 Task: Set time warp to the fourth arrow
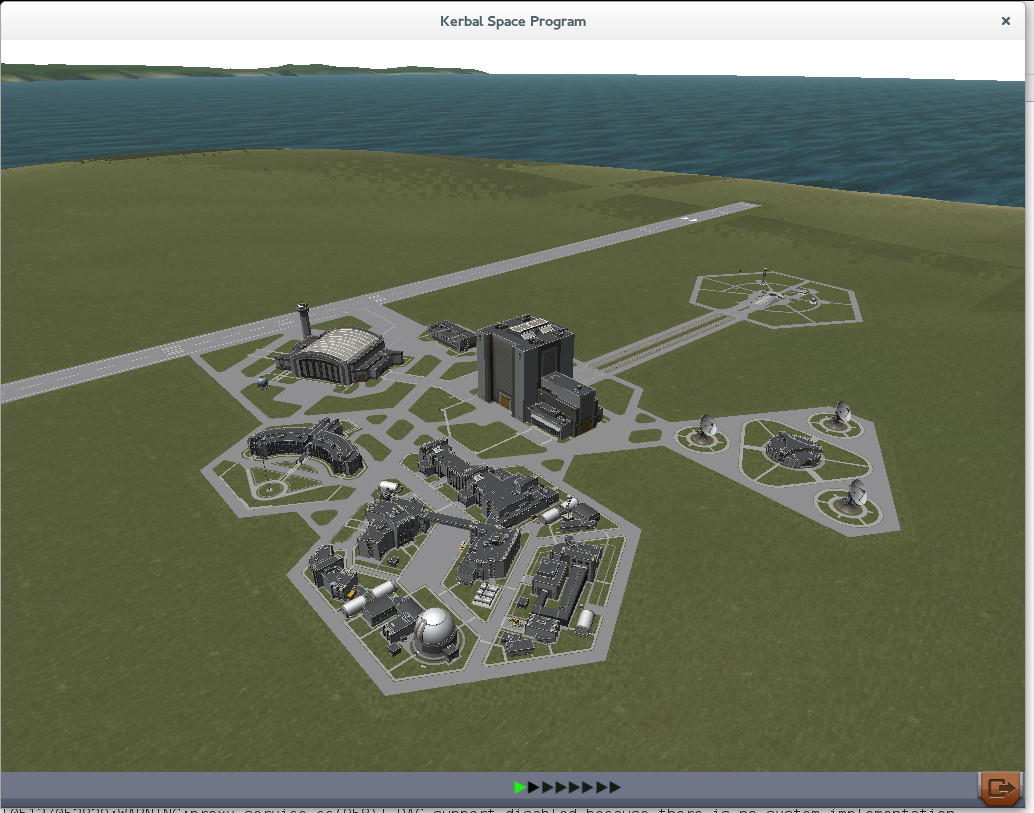coord(561,788)
